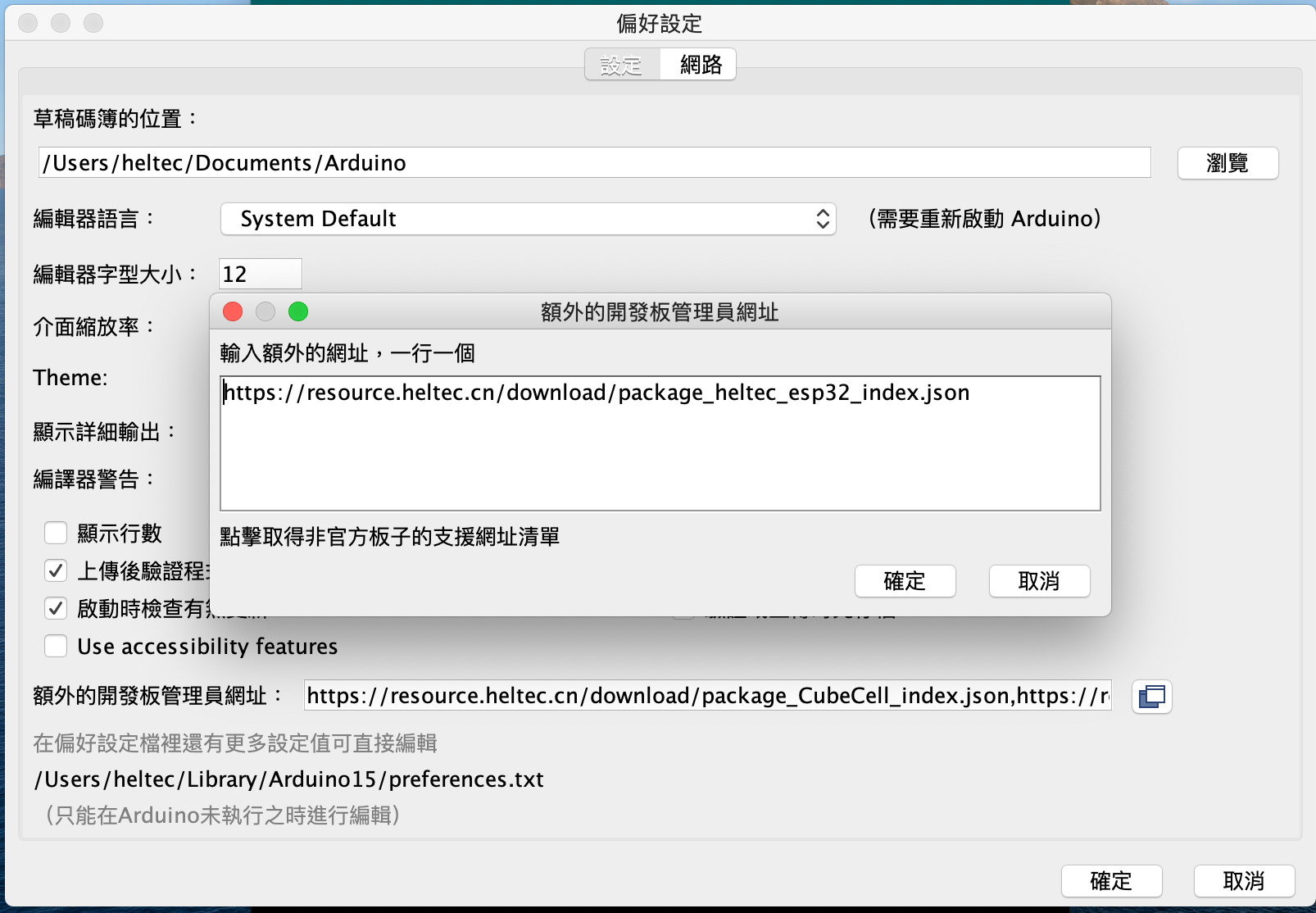Cancel preferences with the bottom 取消 button
The width and height of the screenshot is (1316, 913).
click(1244, 881)
